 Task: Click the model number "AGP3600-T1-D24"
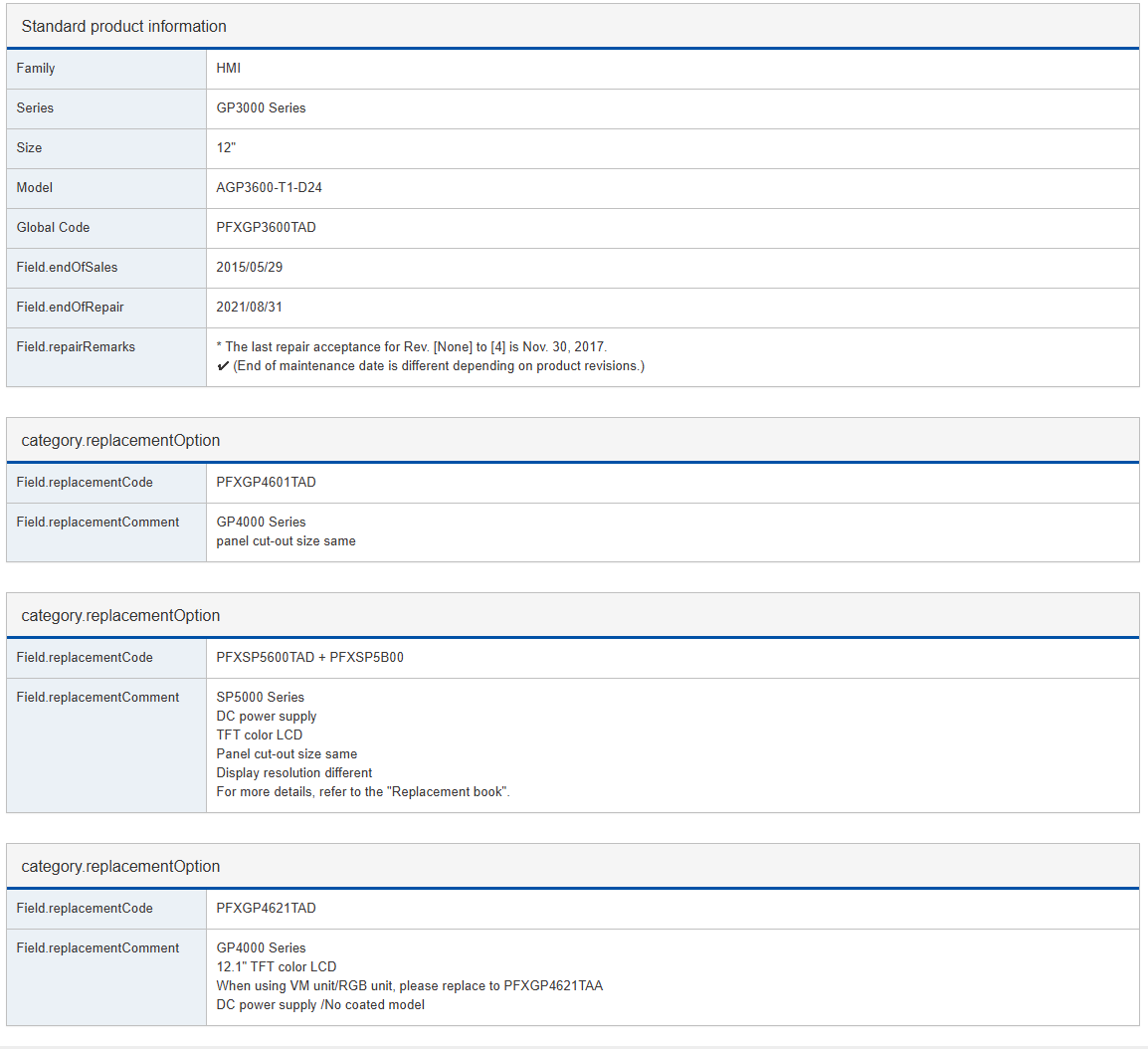(x=270, y=187)
